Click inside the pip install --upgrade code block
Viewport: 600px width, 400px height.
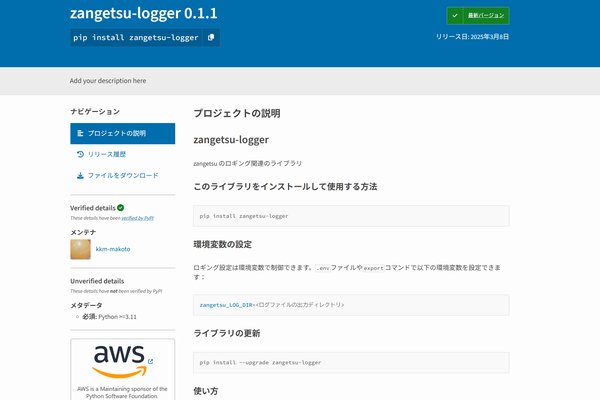tap(350, 361)
